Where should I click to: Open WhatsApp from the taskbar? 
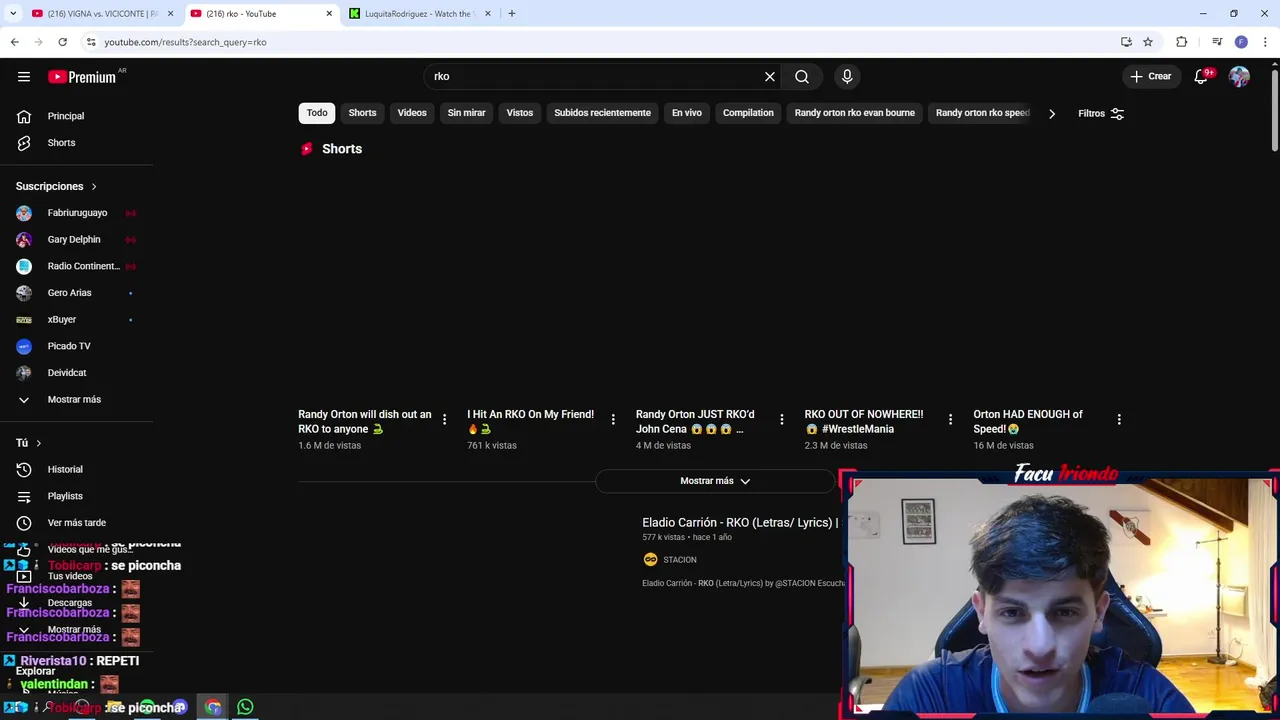pyautogui.click(x=245, y=708)
